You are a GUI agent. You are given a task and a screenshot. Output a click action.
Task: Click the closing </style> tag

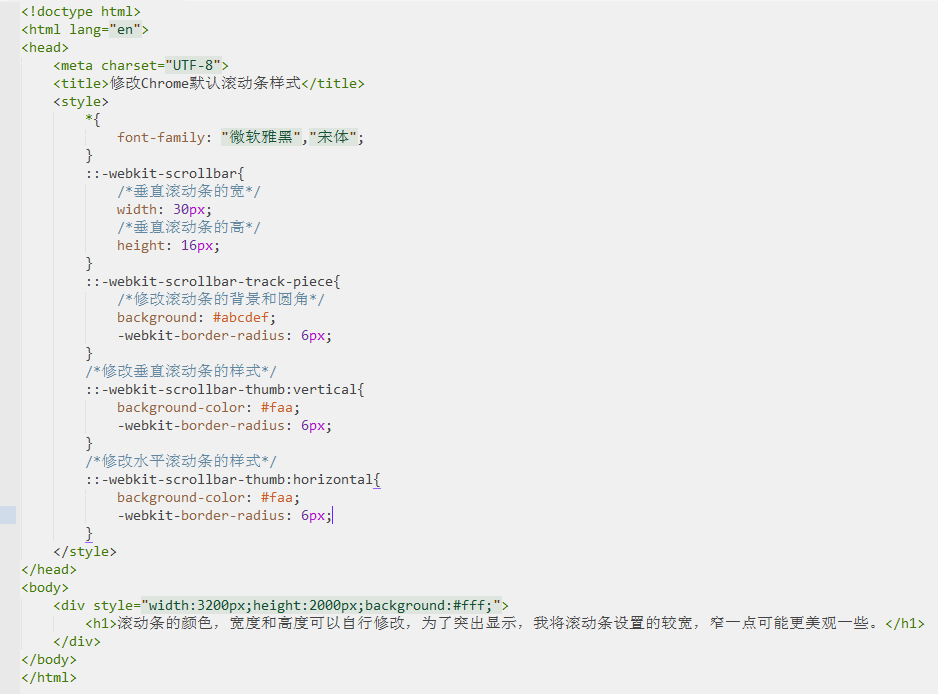[85, 551]
